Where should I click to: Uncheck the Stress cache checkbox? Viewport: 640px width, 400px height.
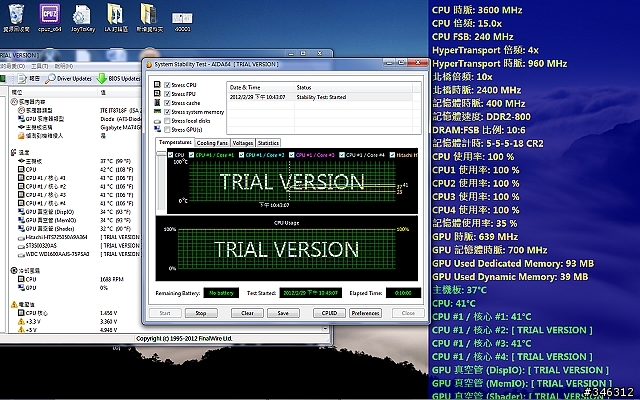pos(167,103)
